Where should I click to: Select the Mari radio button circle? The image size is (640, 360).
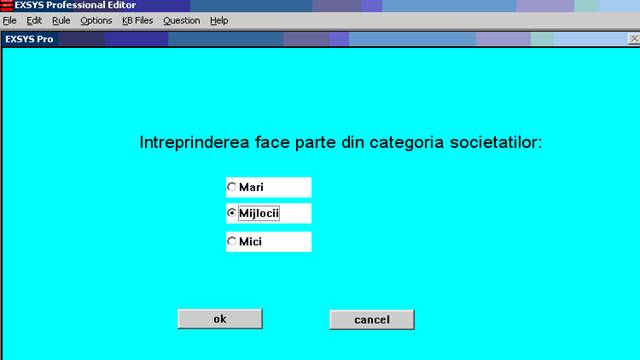(232, 187)
